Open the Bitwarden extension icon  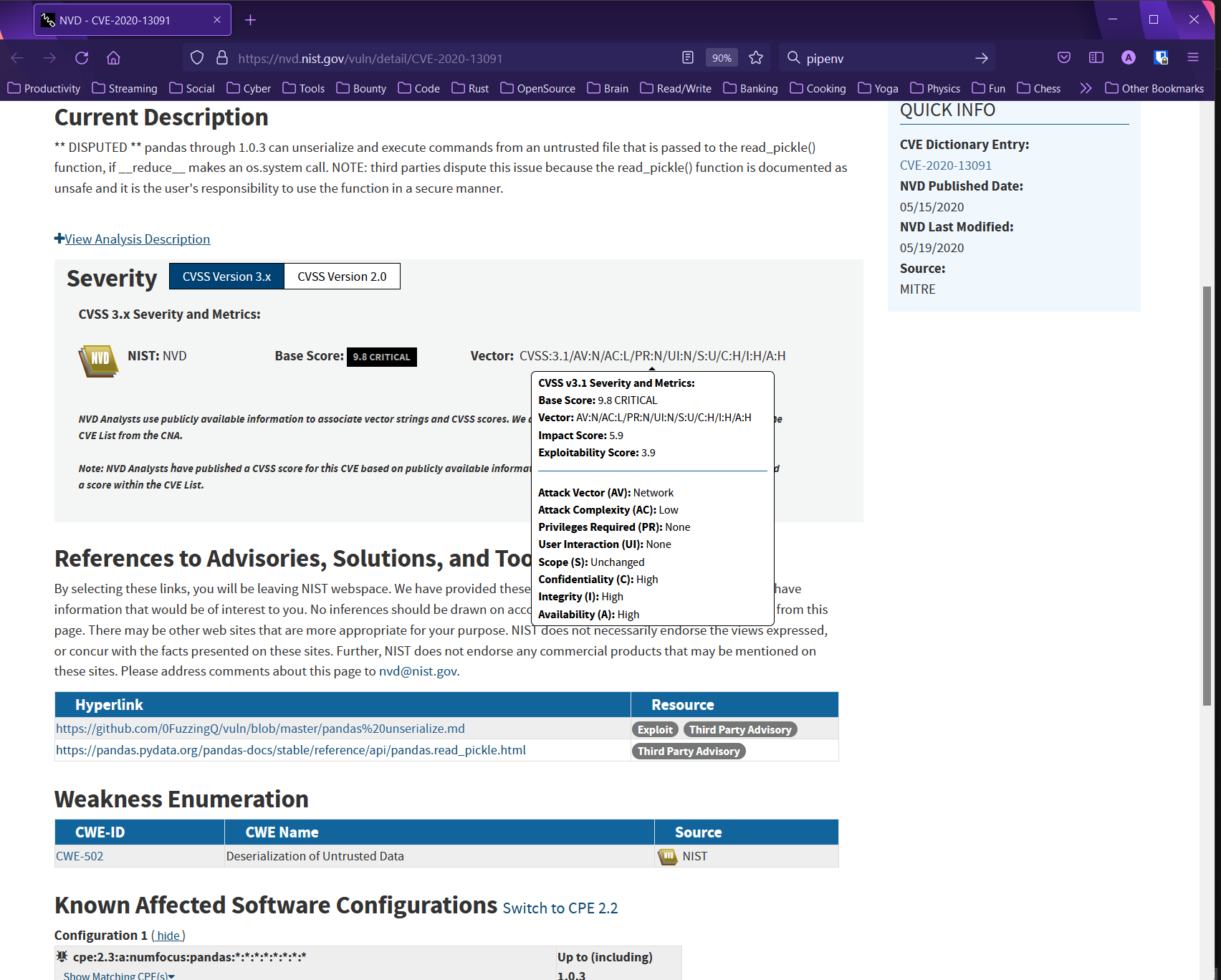[x=1161, y=58]
